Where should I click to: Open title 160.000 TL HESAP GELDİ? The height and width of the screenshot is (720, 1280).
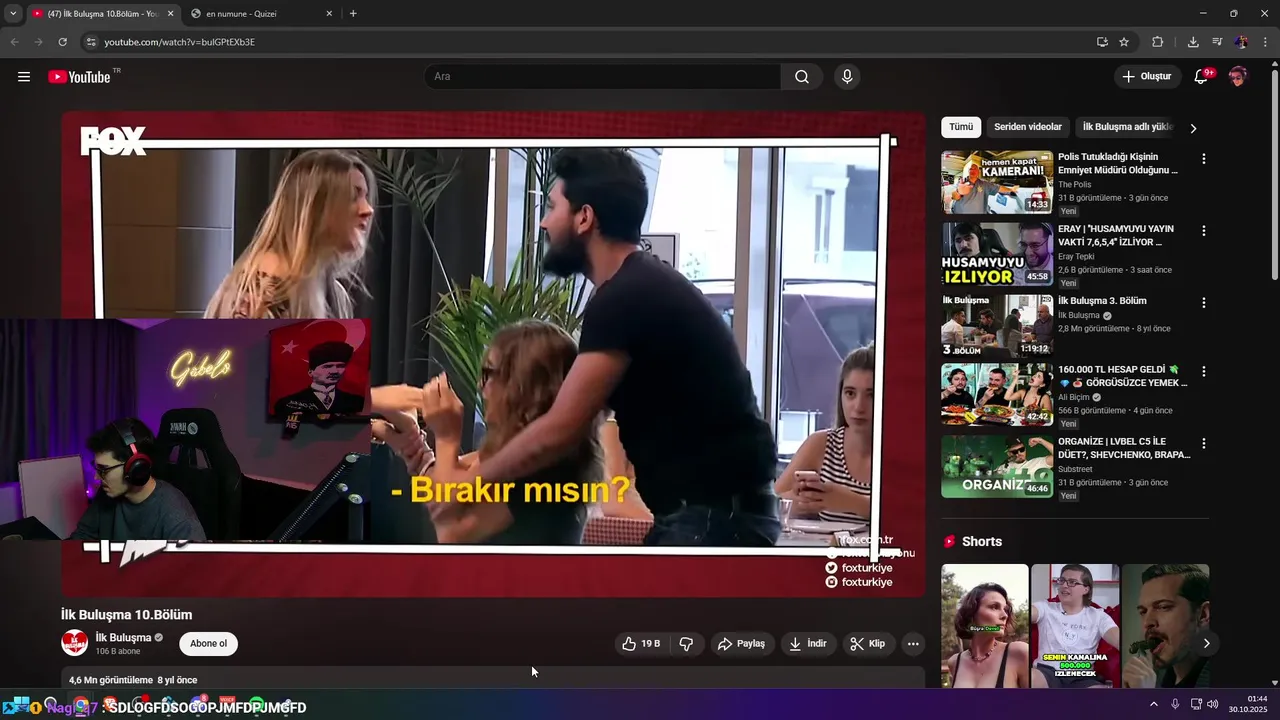[1123, 376]
